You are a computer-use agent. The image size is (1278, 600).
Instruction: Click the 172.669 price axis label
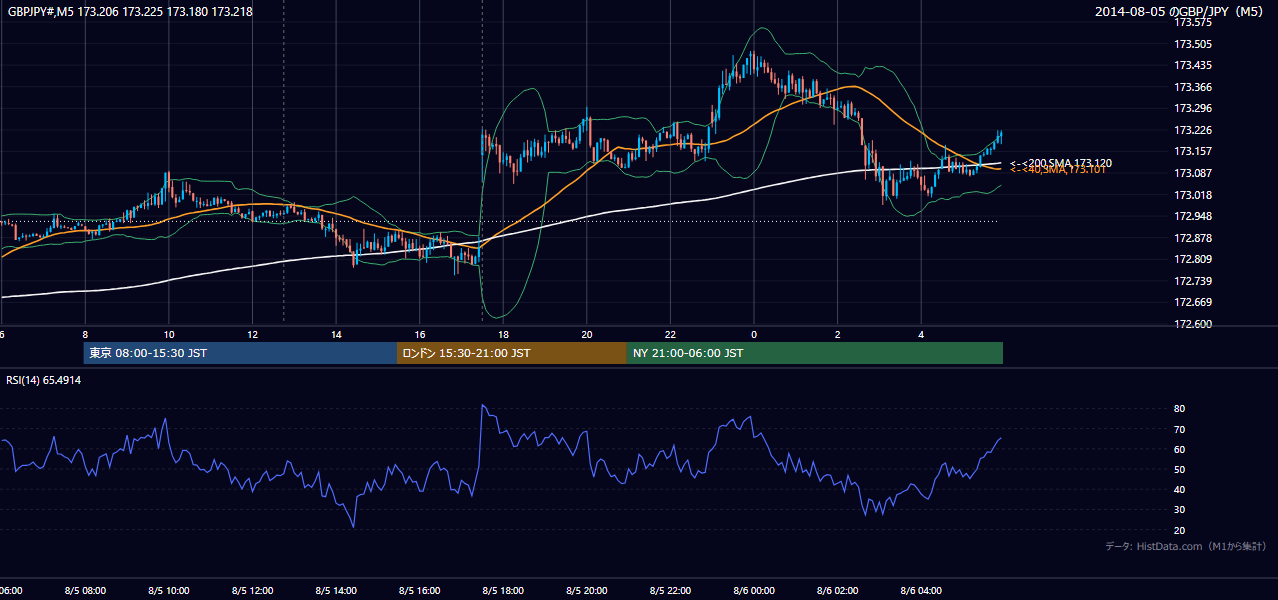coord(1192,302)
